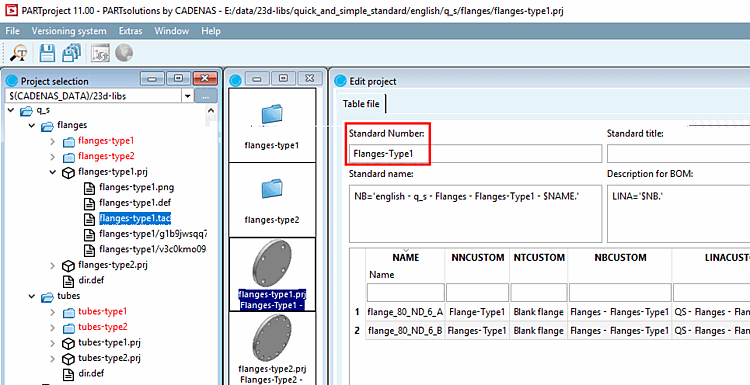The height and width of the screenshot is (385, 750).
Task: Click the Standard name text area
Action: pos(475,214)
